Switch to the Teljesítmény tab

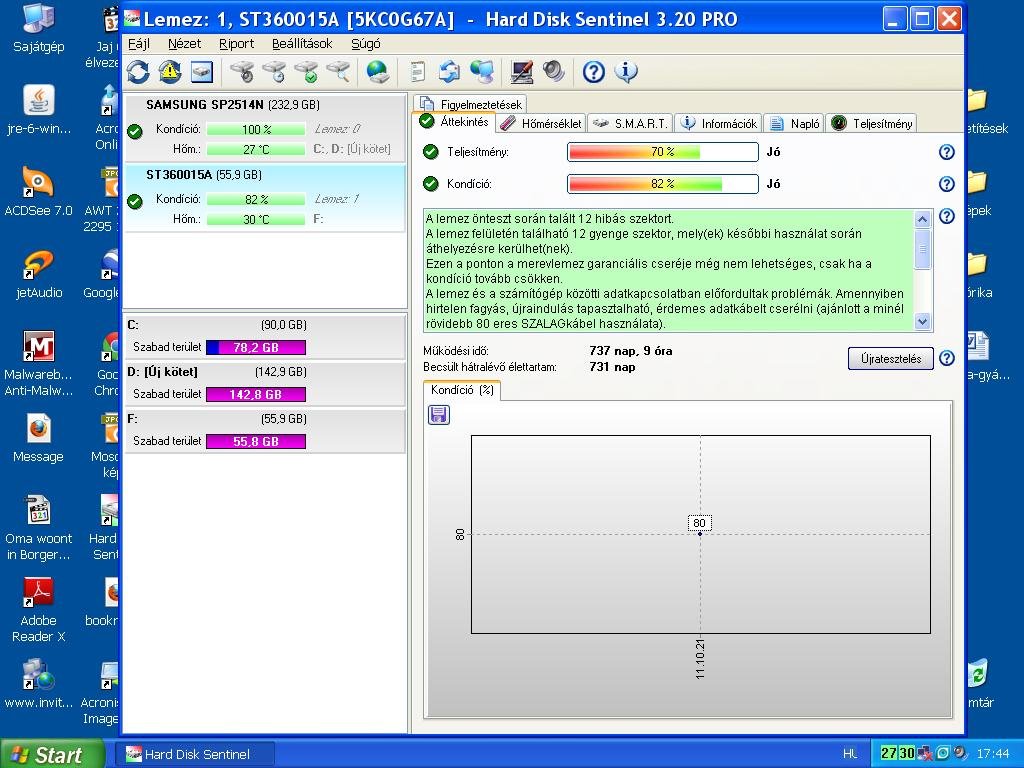click(x=871, y=123)
